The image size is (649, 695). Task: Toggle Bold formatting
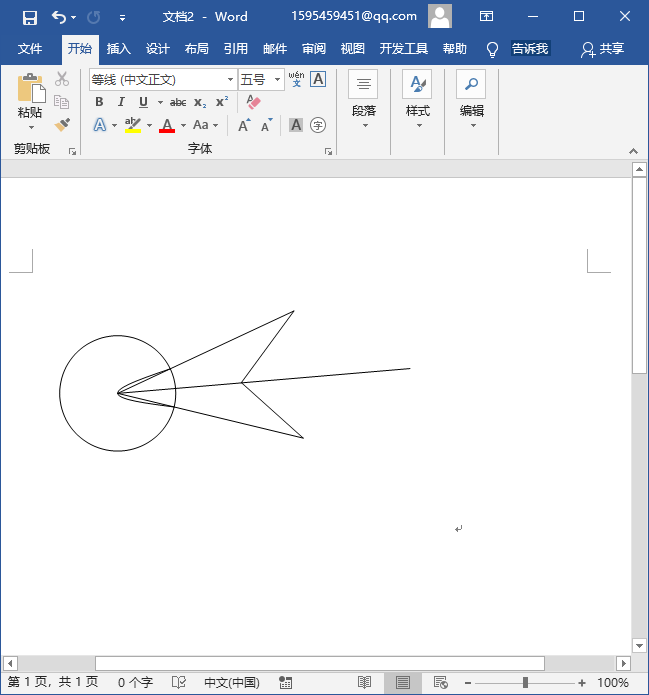tap(99, 102)
